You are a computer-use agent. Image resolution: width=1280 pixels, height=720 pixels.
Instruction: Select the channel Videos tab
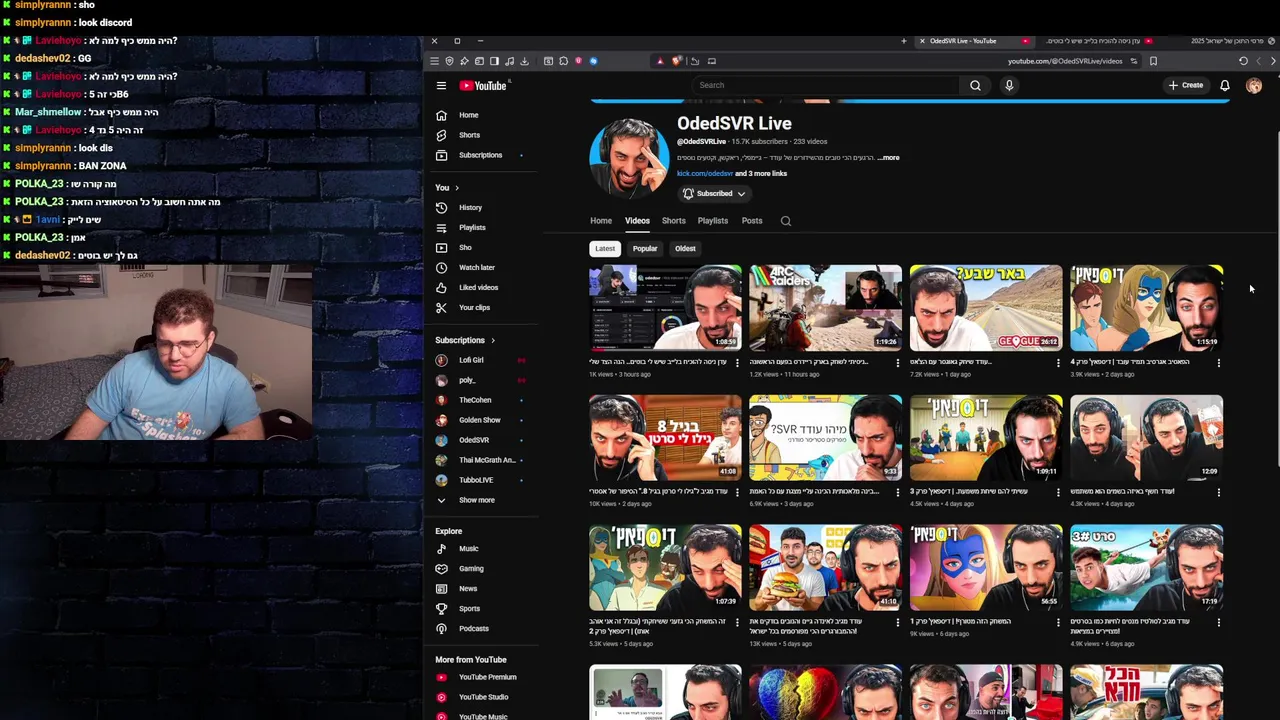coord(637,221)
